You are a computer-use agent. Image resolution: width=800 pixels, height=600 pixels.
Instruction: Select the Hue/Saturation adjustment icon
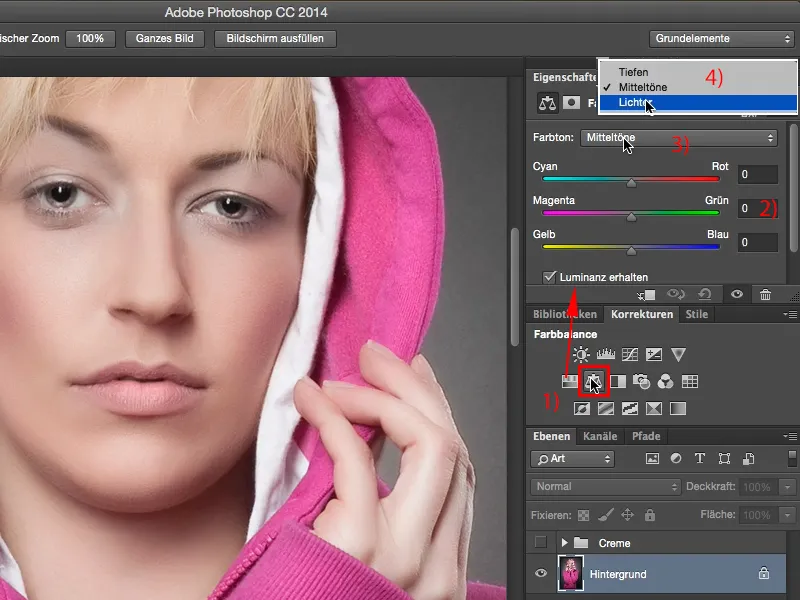coord(567,381)
